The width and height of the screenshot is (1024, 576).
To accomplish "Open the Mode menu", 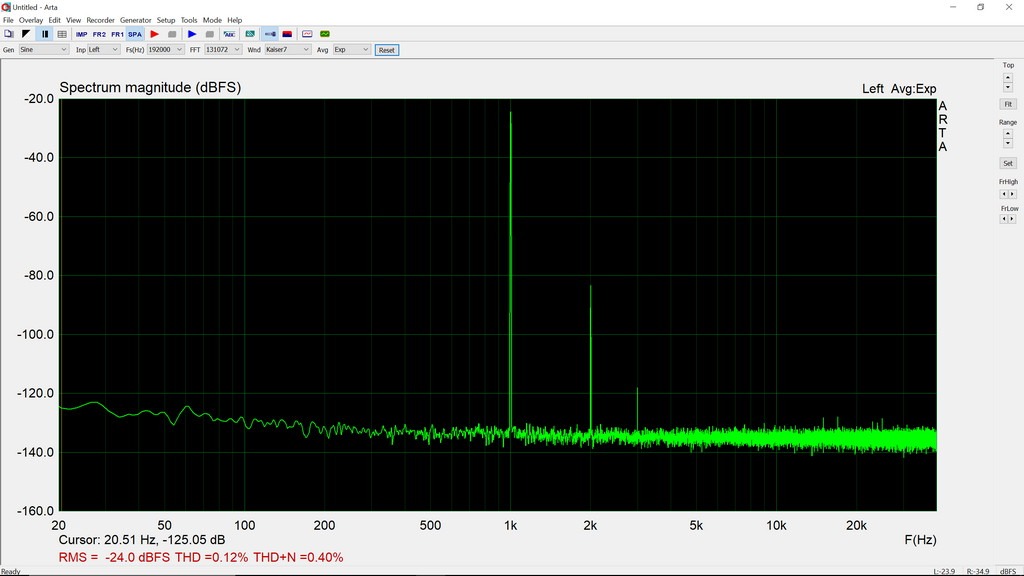I will (212, 20).
